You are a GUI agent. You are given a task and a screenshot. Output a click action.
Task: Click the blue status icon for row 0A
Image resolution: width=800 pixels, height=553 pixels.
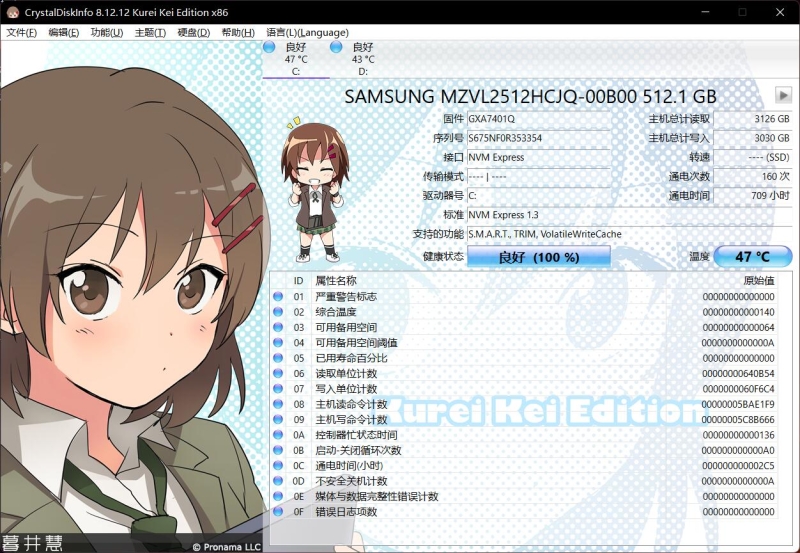point(278,435)
